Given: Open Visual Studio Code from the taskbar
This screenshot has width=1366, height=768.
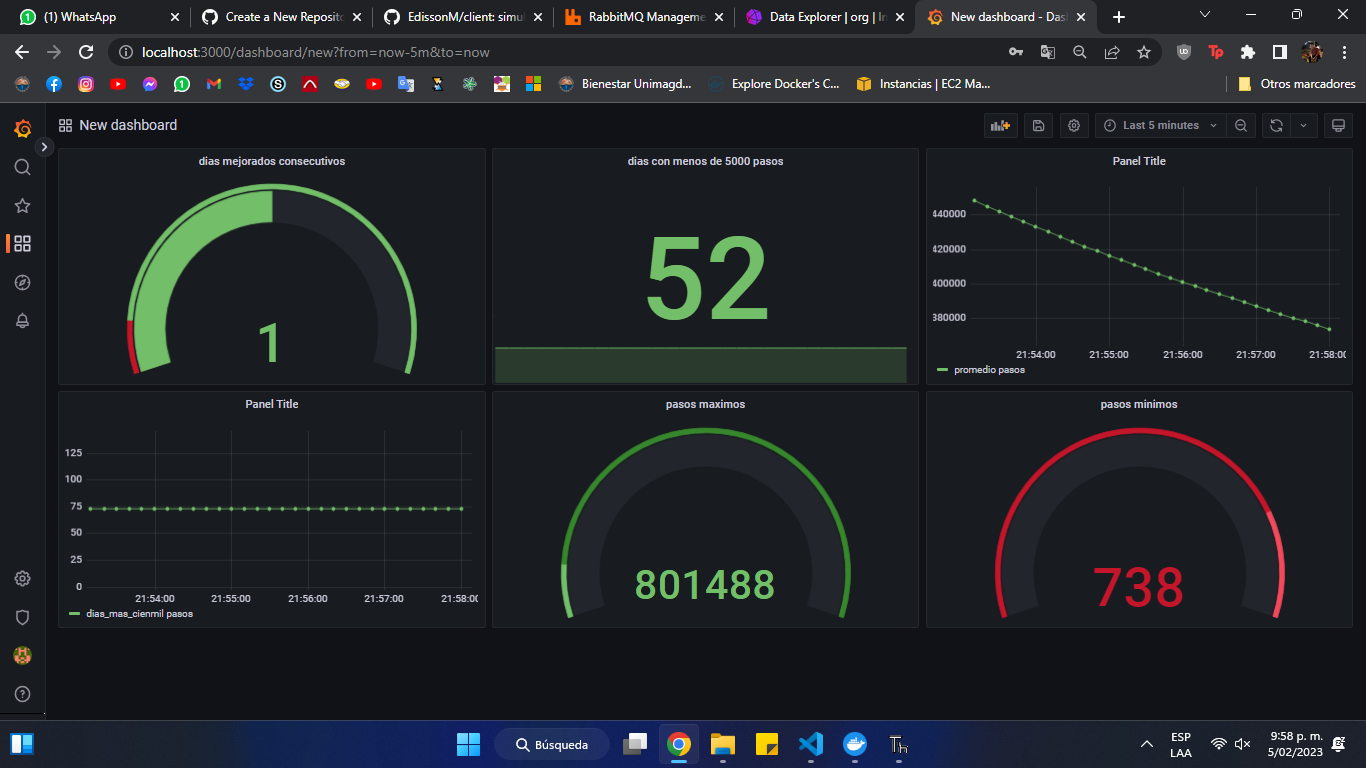Looking at the screenshot, I should [x=810, y=744].
